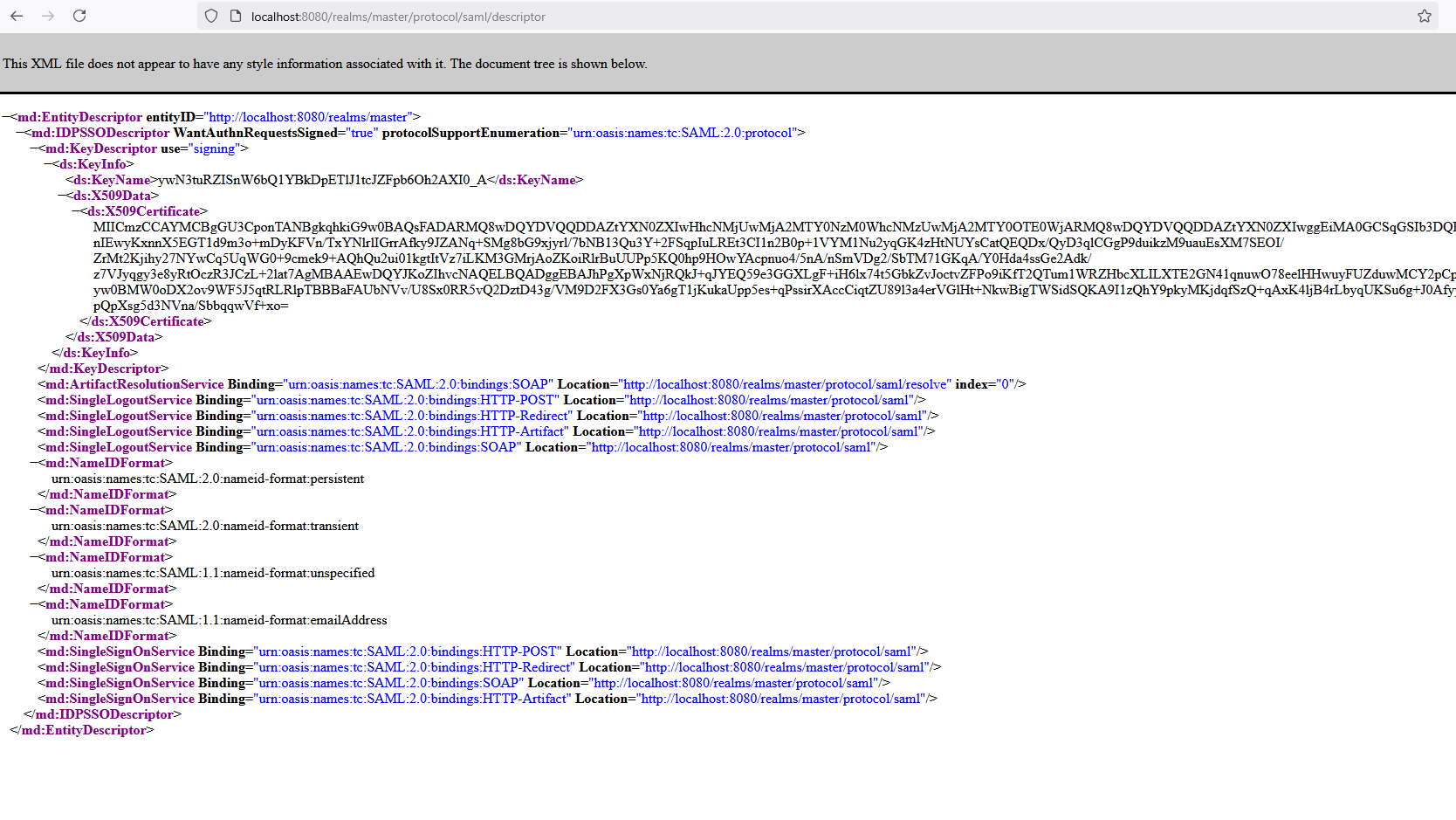This screenshot has height=820, width=1456.
Task: Collapse the emailAddress md:NameIDFormat element
Action: click(x=33, y=603)
